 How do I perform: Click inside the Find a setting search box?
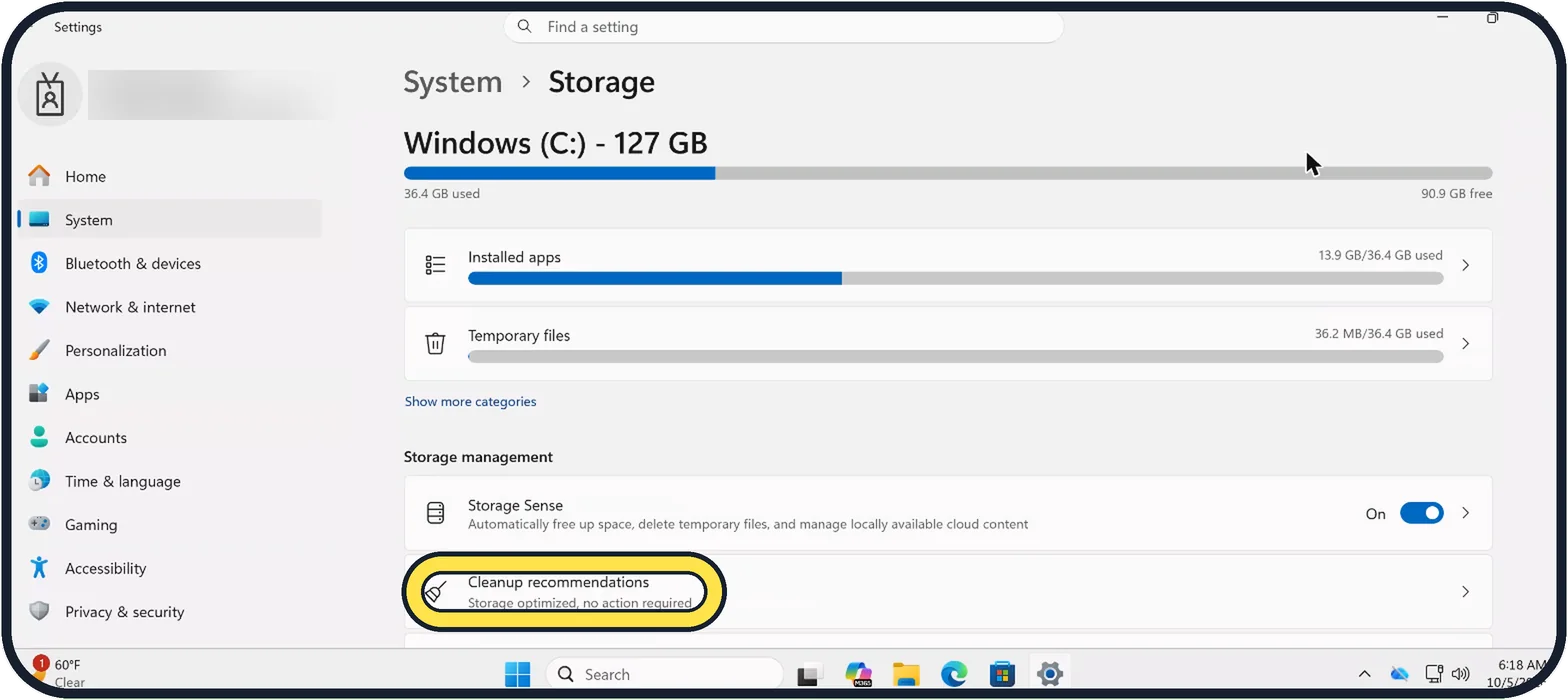pos(783,27)
